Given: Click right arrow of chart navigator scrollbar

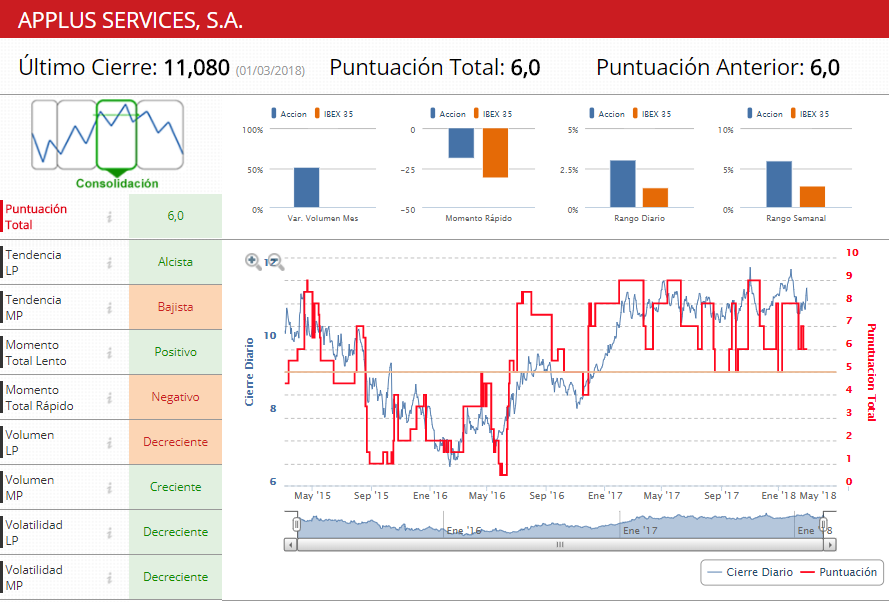Looking at the screenshot, I should tap(830, 545).
